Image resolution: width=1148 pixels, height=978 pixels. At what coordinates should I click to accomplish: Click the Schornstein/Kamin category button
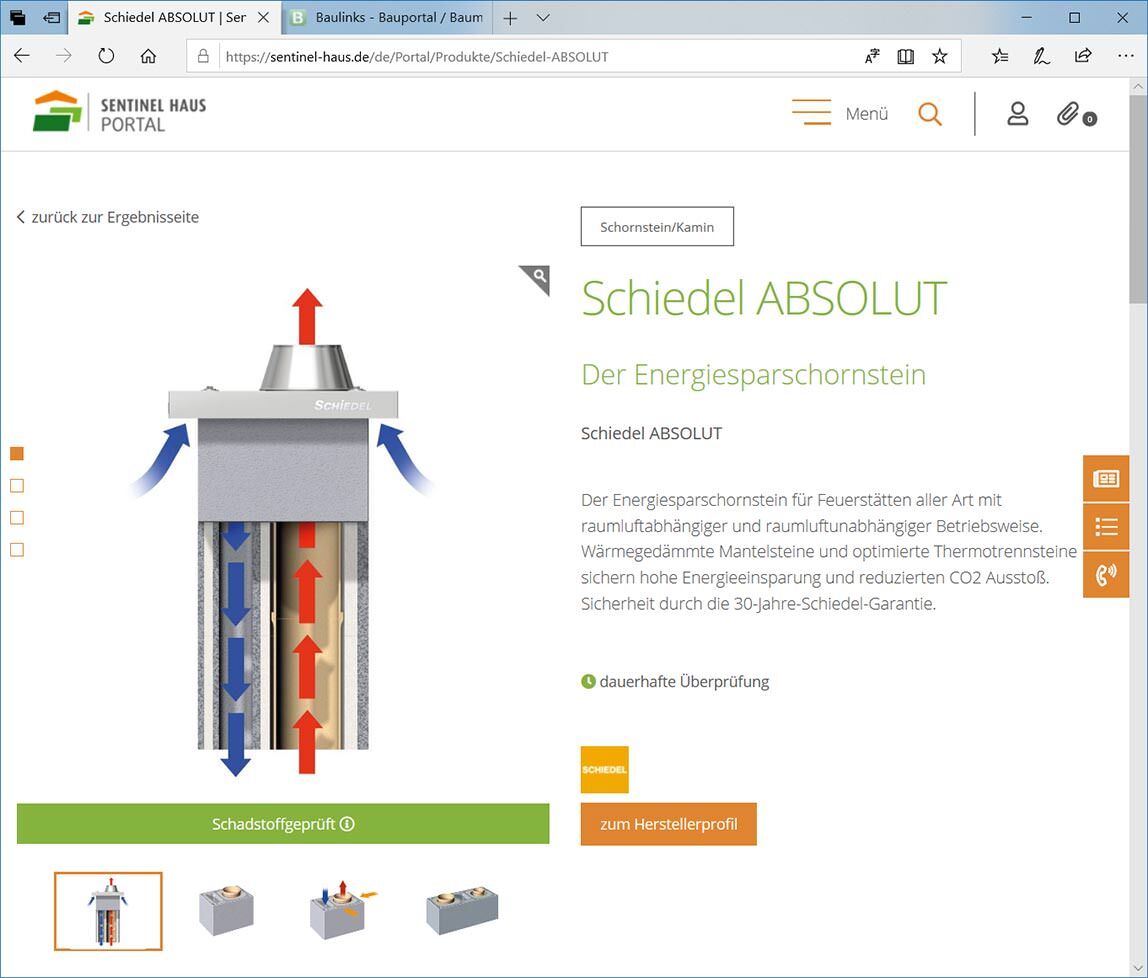tap(657, 227)
